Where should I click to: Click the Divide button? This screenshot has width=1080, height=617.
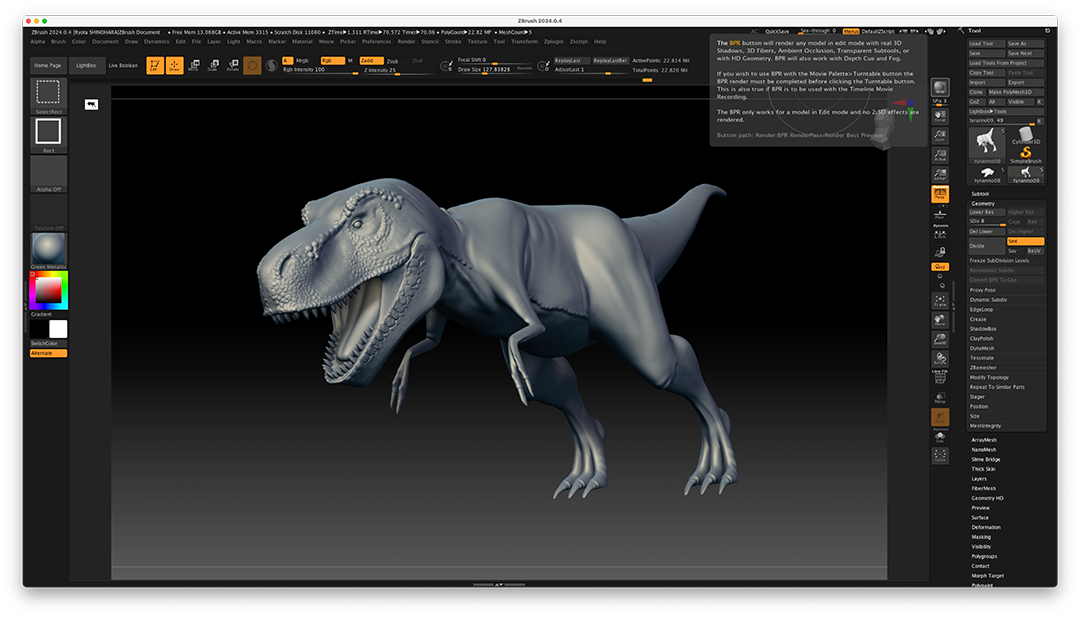click(x=986, y=246)
